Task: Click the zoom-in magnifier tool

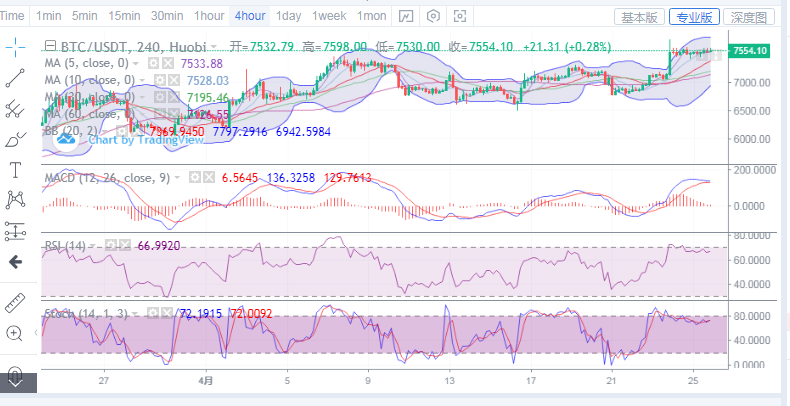Action: 15,332
